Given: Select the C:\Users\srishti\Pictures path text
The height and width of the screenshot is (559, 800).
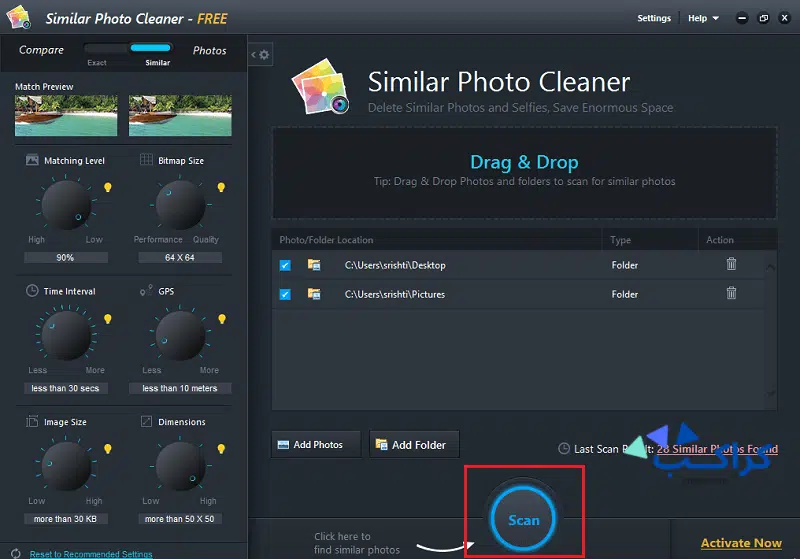Looking at the screenshot, I should pos(394,294).
